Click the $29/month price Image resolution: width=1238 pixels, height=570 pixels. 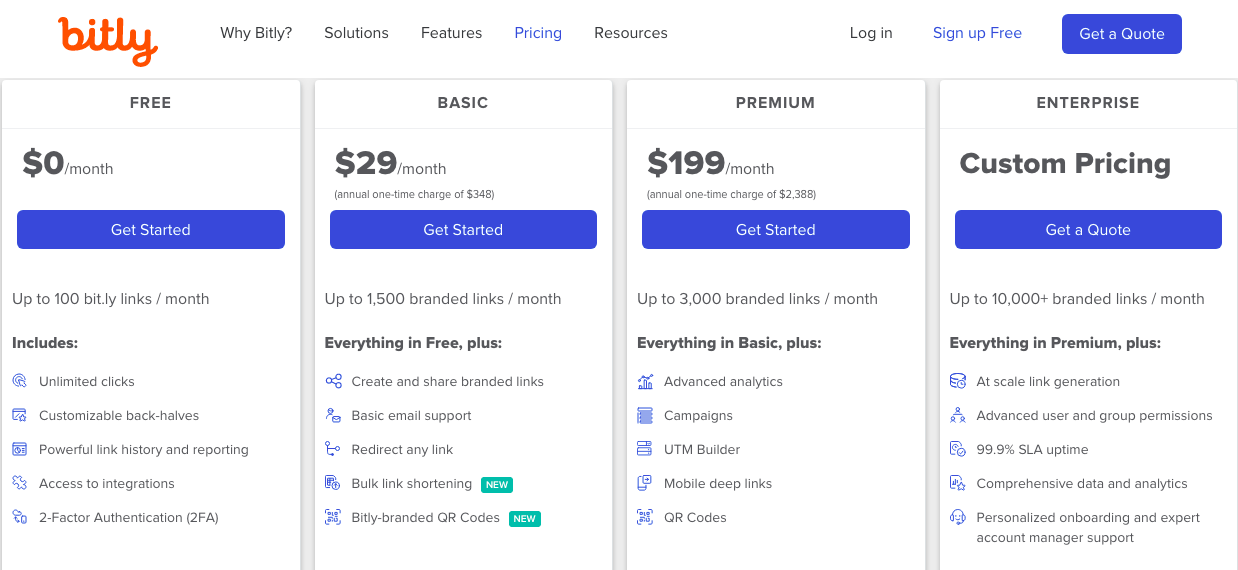391,164
